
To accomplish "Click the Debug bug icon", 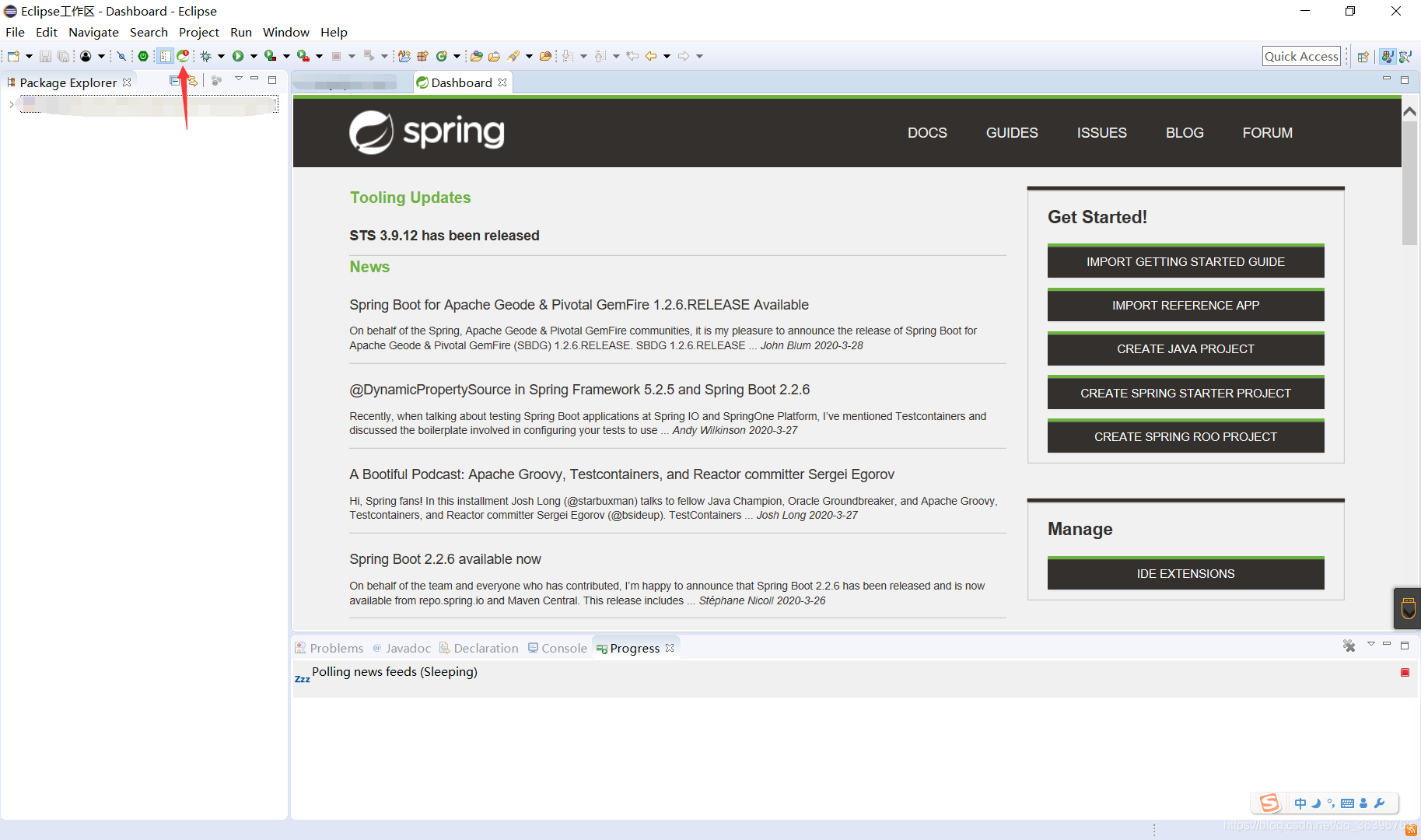I will [x=206, y=56].
